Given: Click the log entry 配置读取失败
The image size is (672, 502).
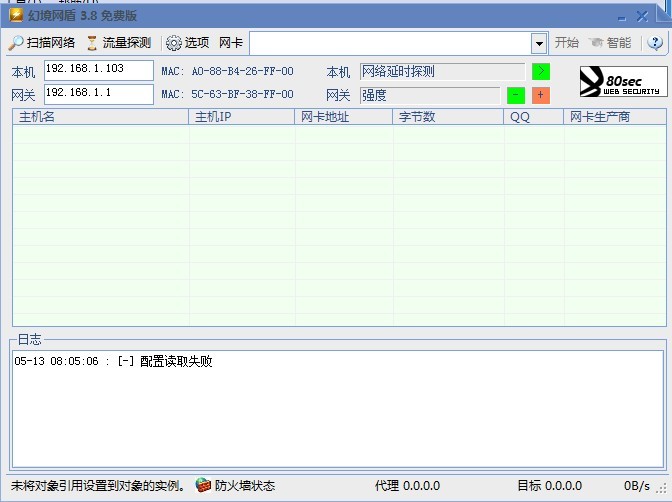Looking at the screenshot, I should pyautogui.click(x=114, y=361).
